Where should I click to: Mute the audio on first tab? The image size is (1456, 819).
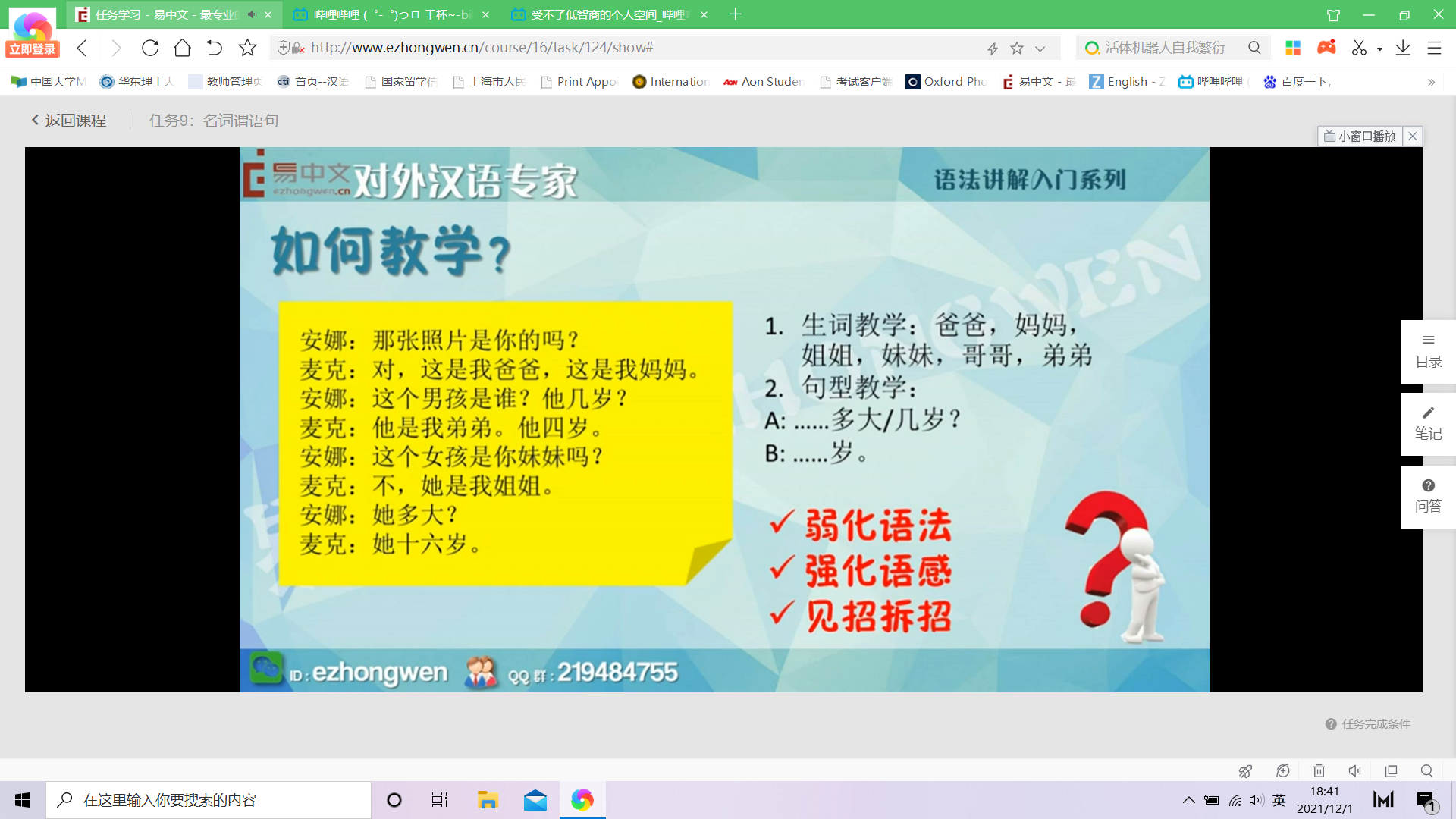click(253, 14)
